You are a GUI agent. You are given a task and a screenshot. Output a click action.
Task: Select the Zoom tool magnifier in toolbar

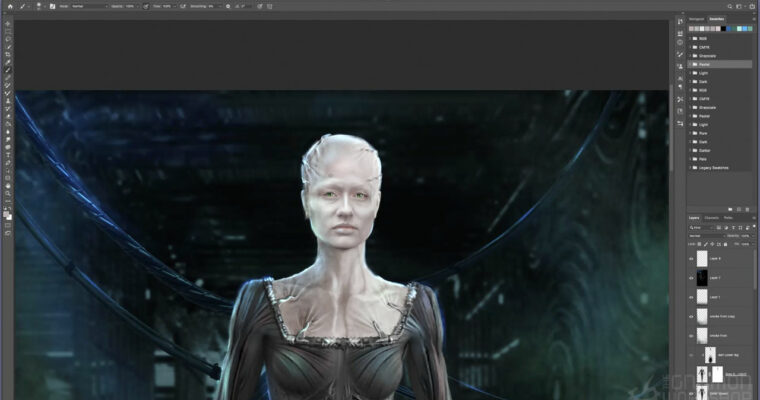(8, 193)
